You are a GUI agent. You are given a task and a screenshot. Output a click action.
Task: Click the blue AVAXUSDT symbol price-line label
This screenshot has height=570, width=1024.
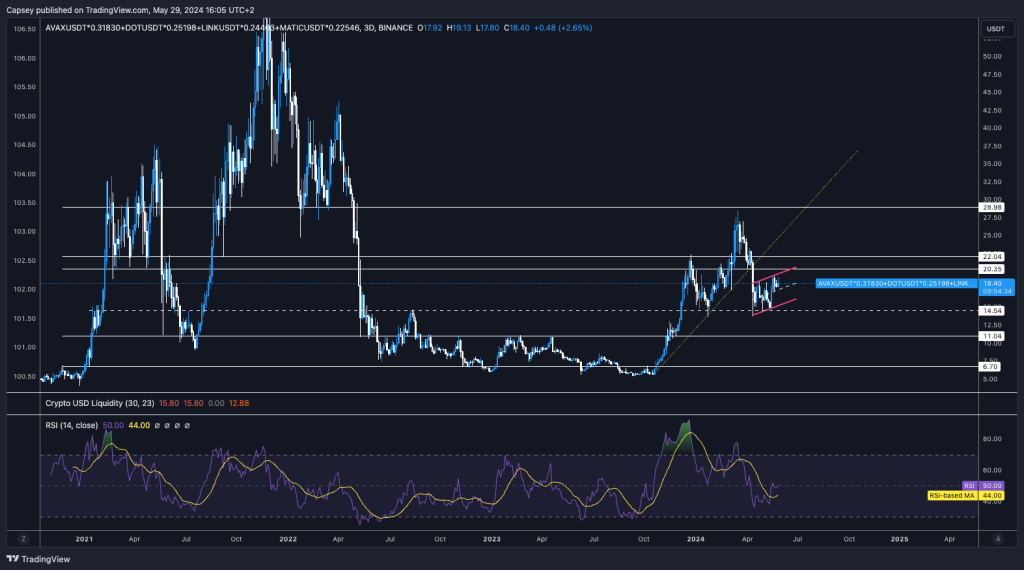click(x=896, y=283)
